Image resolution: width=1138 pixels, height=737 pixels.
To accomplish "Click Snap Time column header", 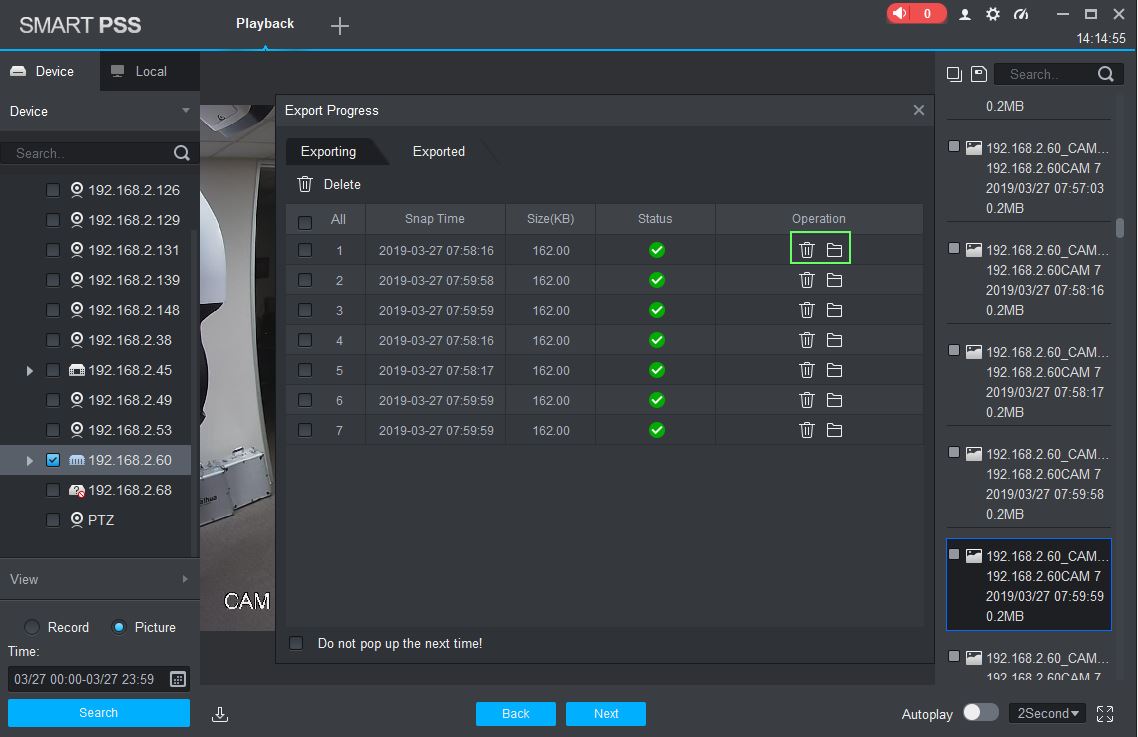I will click(x=435, y=219).
